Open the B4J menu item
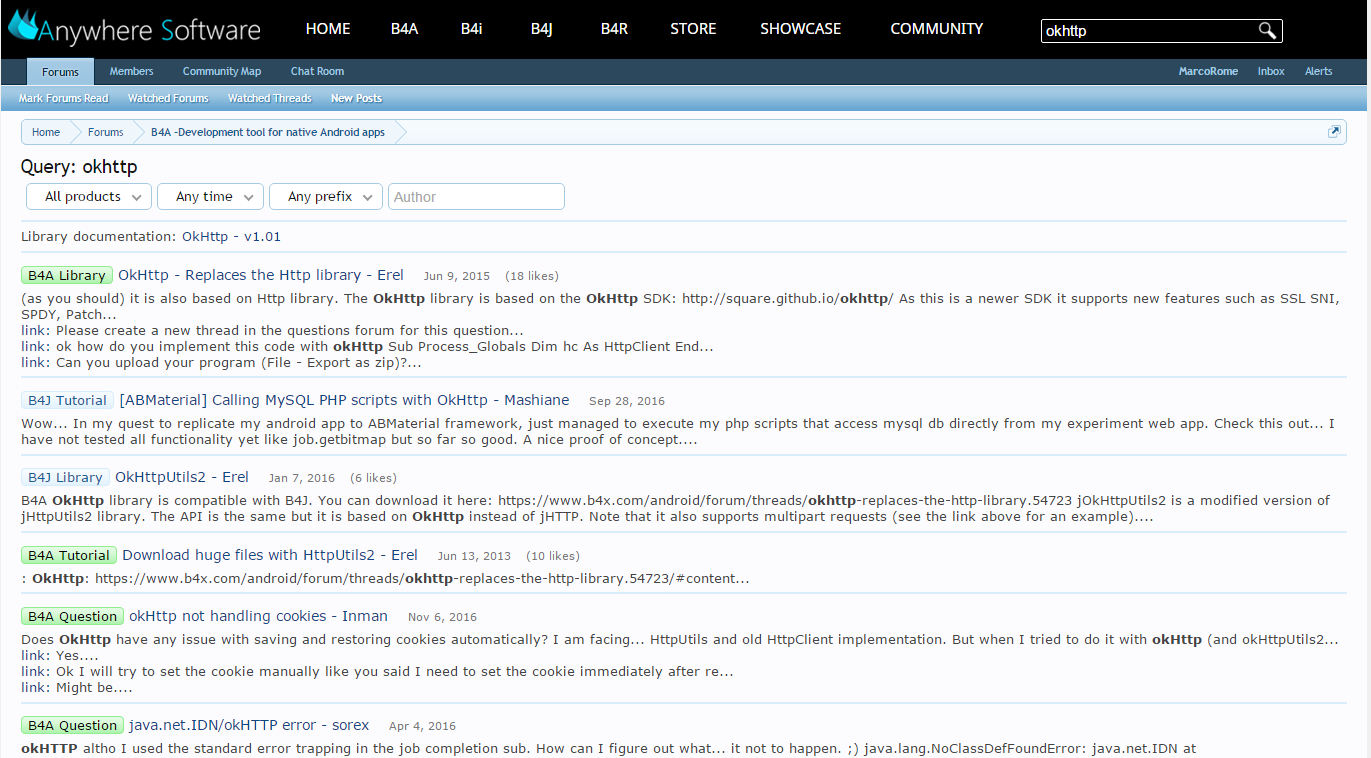Image resolution: width=1371 pixels, height=758 pixels. click(542, 29)
